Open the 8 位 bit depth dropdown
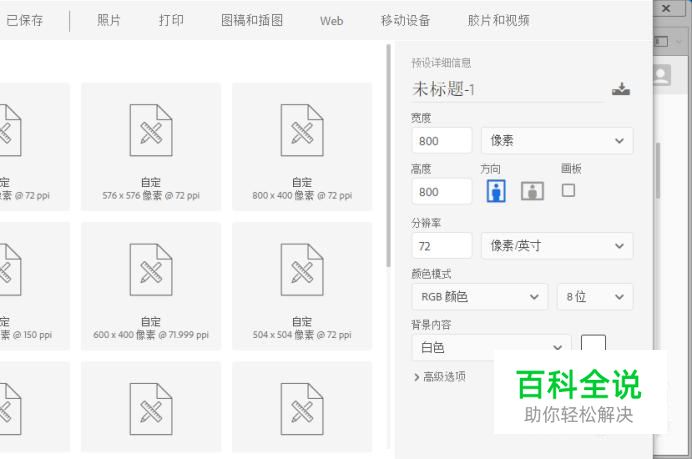The image size is (692, 459). [595, 297]
